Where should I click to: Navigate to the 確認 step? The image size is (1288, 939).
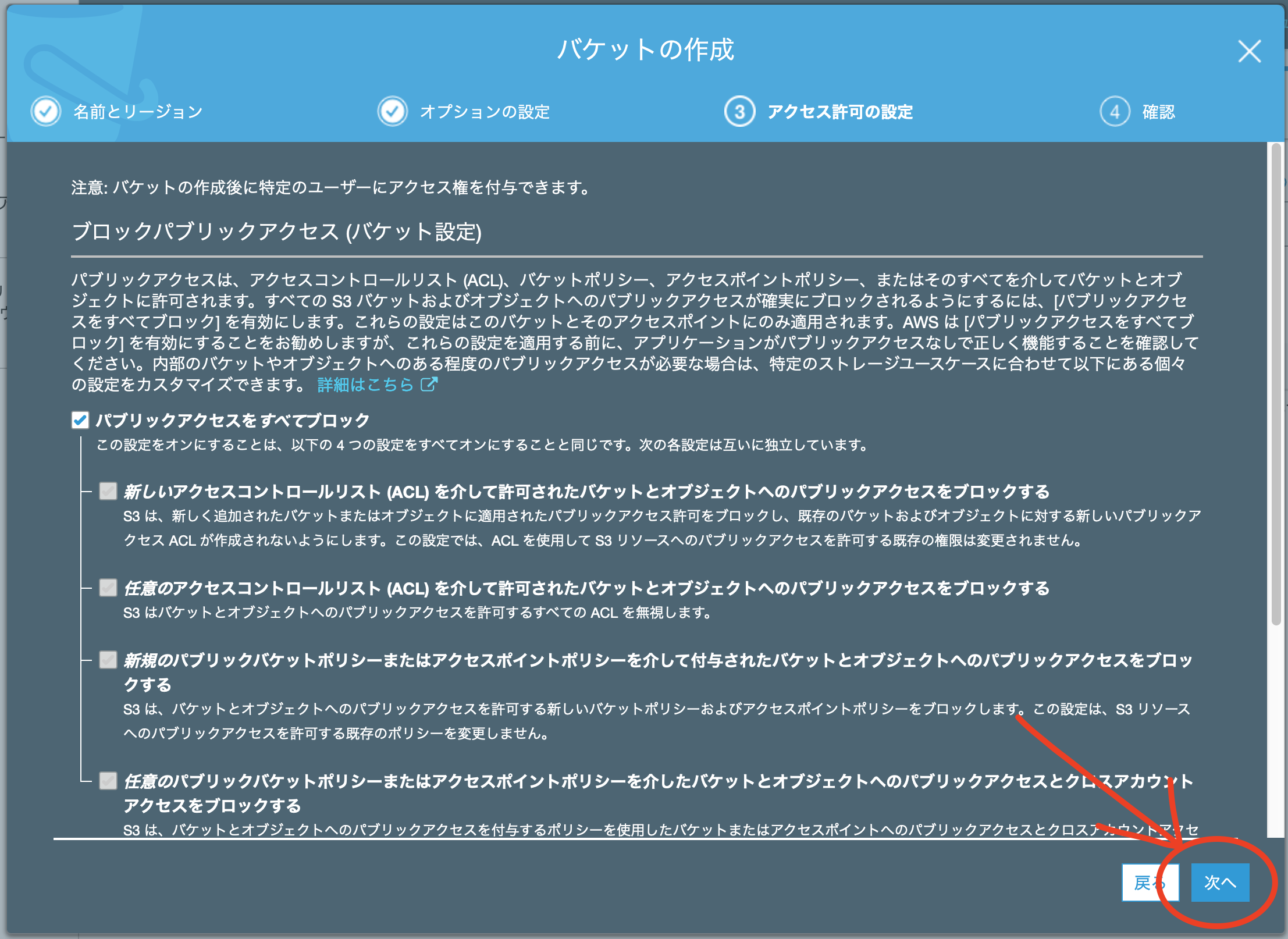pyautogui.click(x=1158, y=112)
